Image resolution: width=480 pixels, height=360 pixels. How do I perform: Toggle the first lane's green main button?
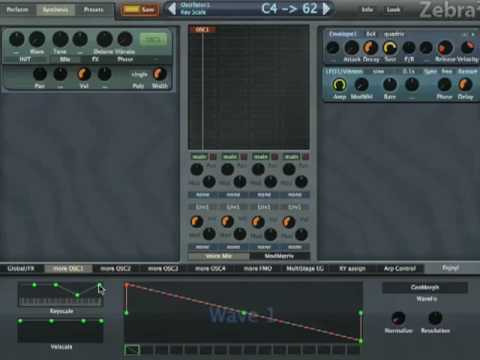click(199, 157)
